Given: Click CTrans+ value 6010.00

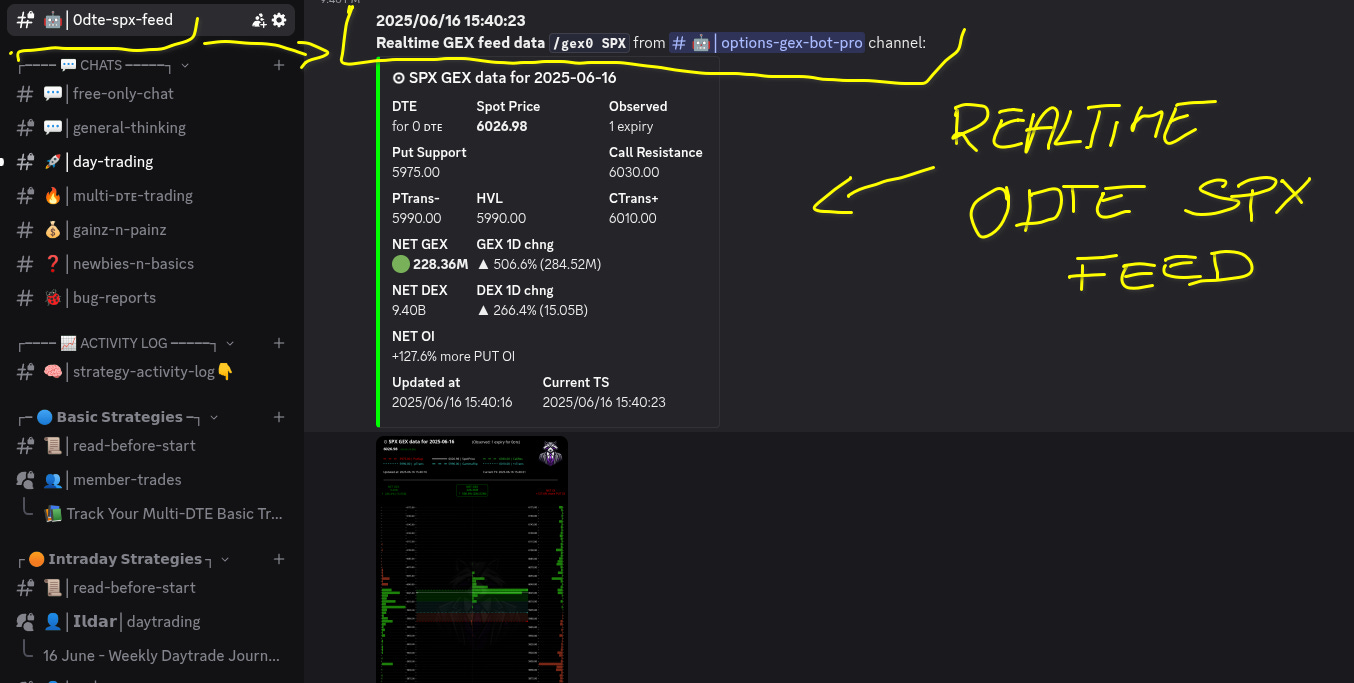Looking at the screenshot, I should tap(633, 218).
